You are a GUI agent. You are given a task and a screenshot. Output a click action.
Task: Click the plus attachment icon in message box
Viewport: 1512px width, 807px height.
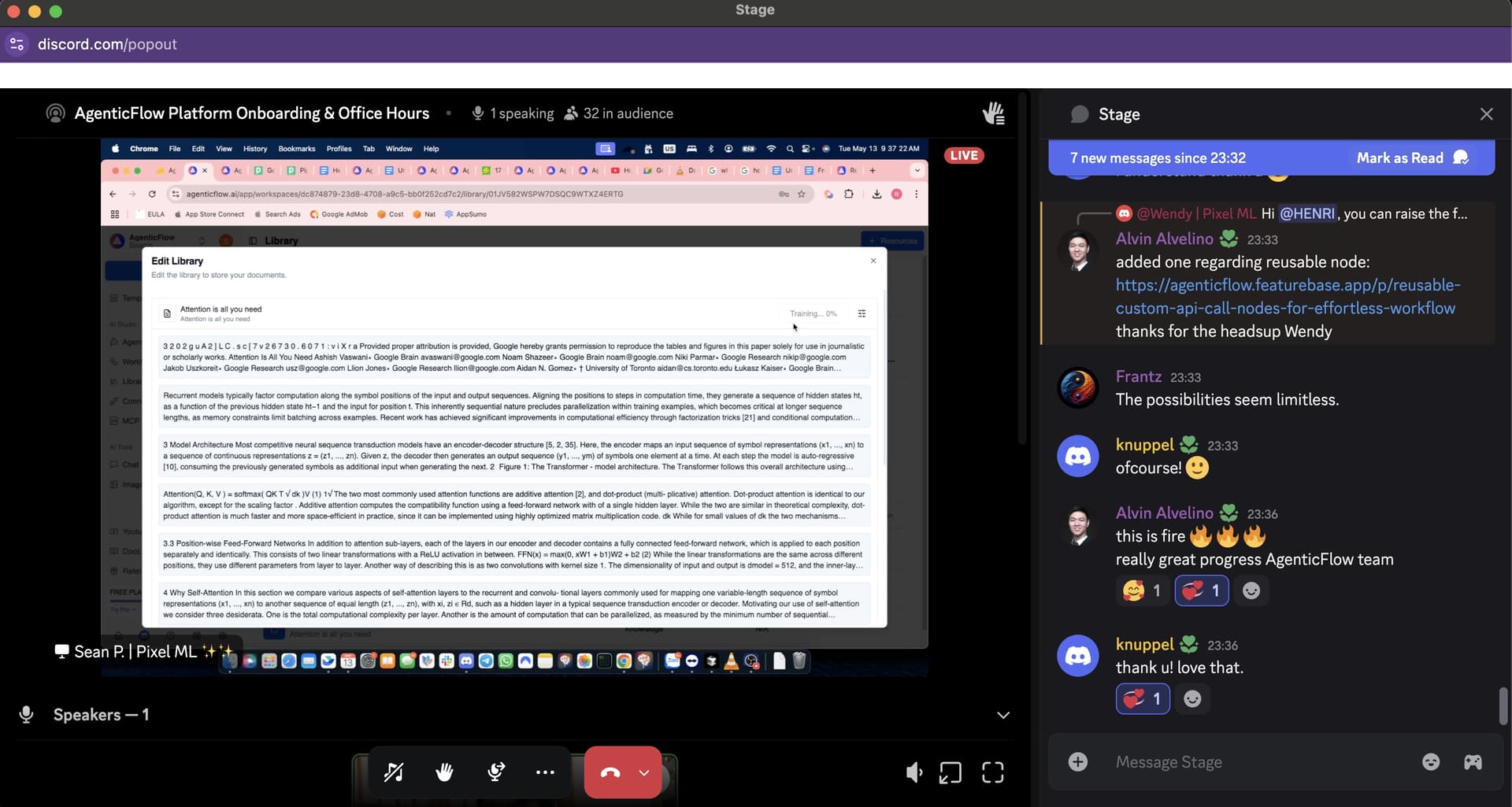1078,761
